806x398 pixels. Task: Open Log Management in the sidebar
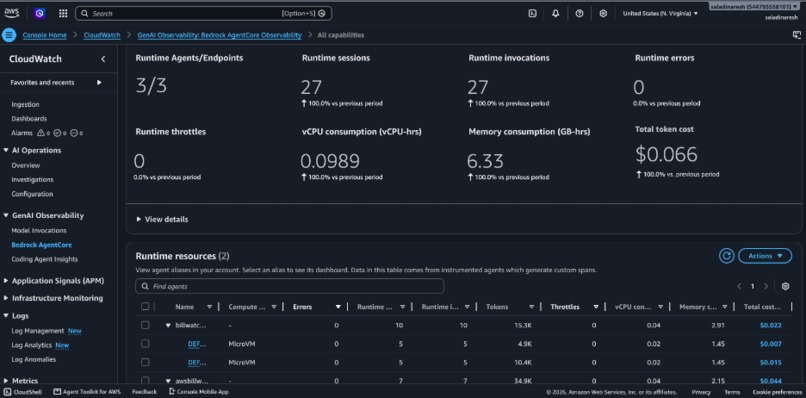pyautogui.click(x=38, y=331)
